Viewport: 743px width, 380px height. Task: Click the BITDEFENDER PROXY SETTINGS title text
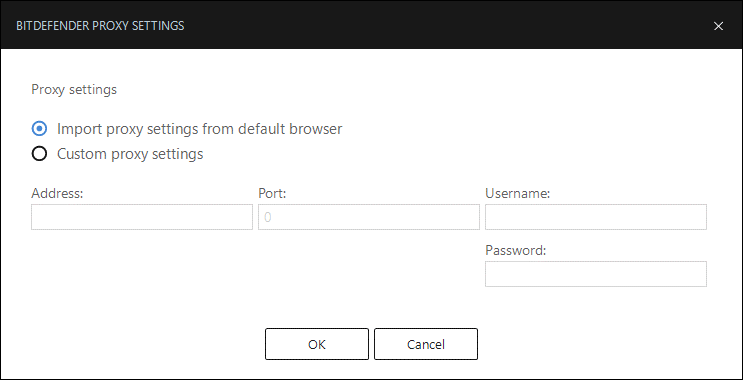[100, 26]
